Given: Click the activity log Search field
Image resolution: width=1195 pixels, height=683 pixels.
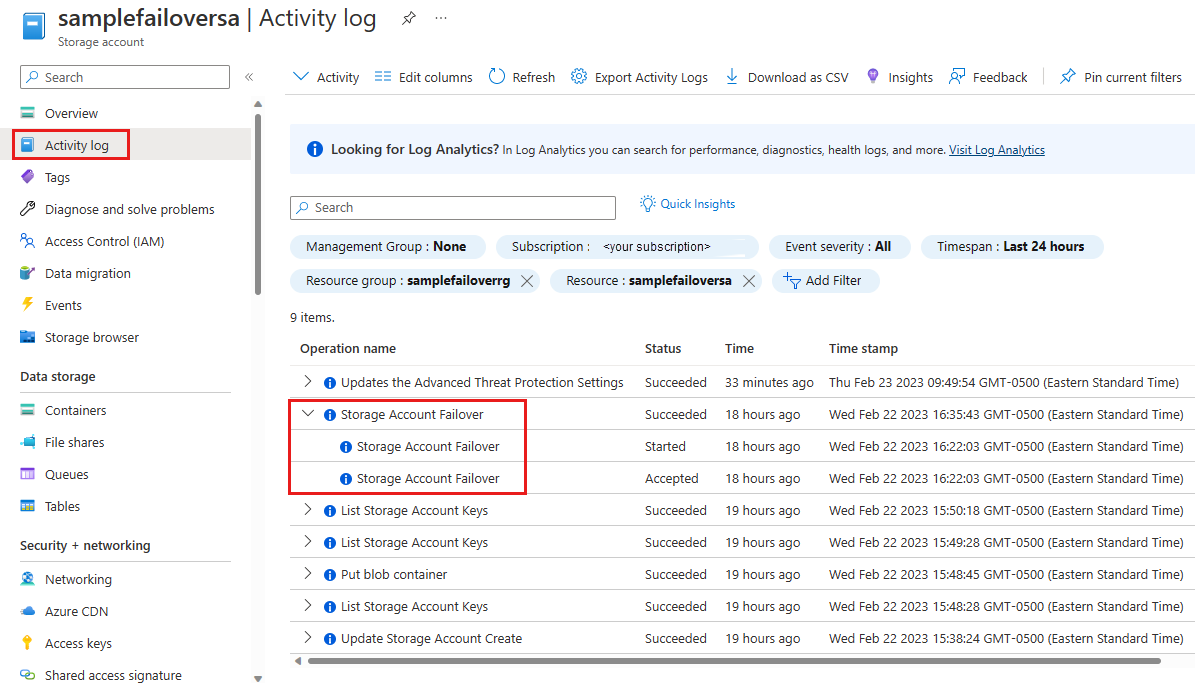Looking at the screenshot, I should pos(453,208).
